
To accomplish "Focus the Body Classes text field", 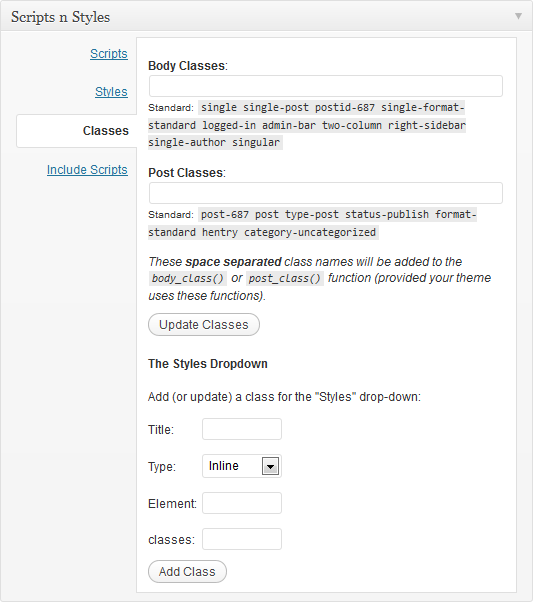I will tap(326, 86).
